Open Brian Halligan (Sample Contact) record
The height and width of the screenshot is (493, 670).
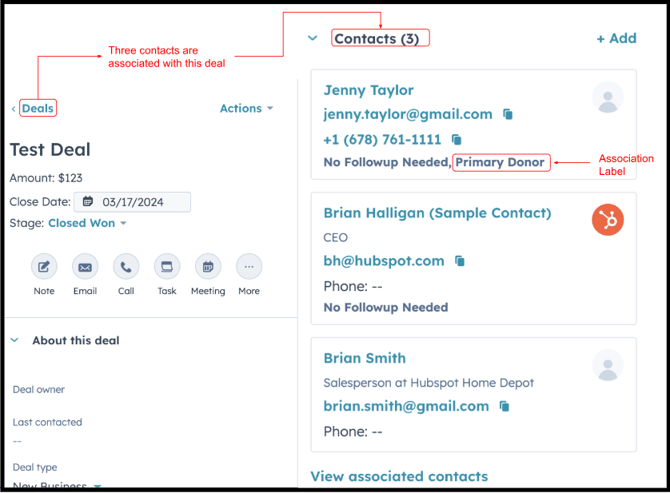pos(437,213)
